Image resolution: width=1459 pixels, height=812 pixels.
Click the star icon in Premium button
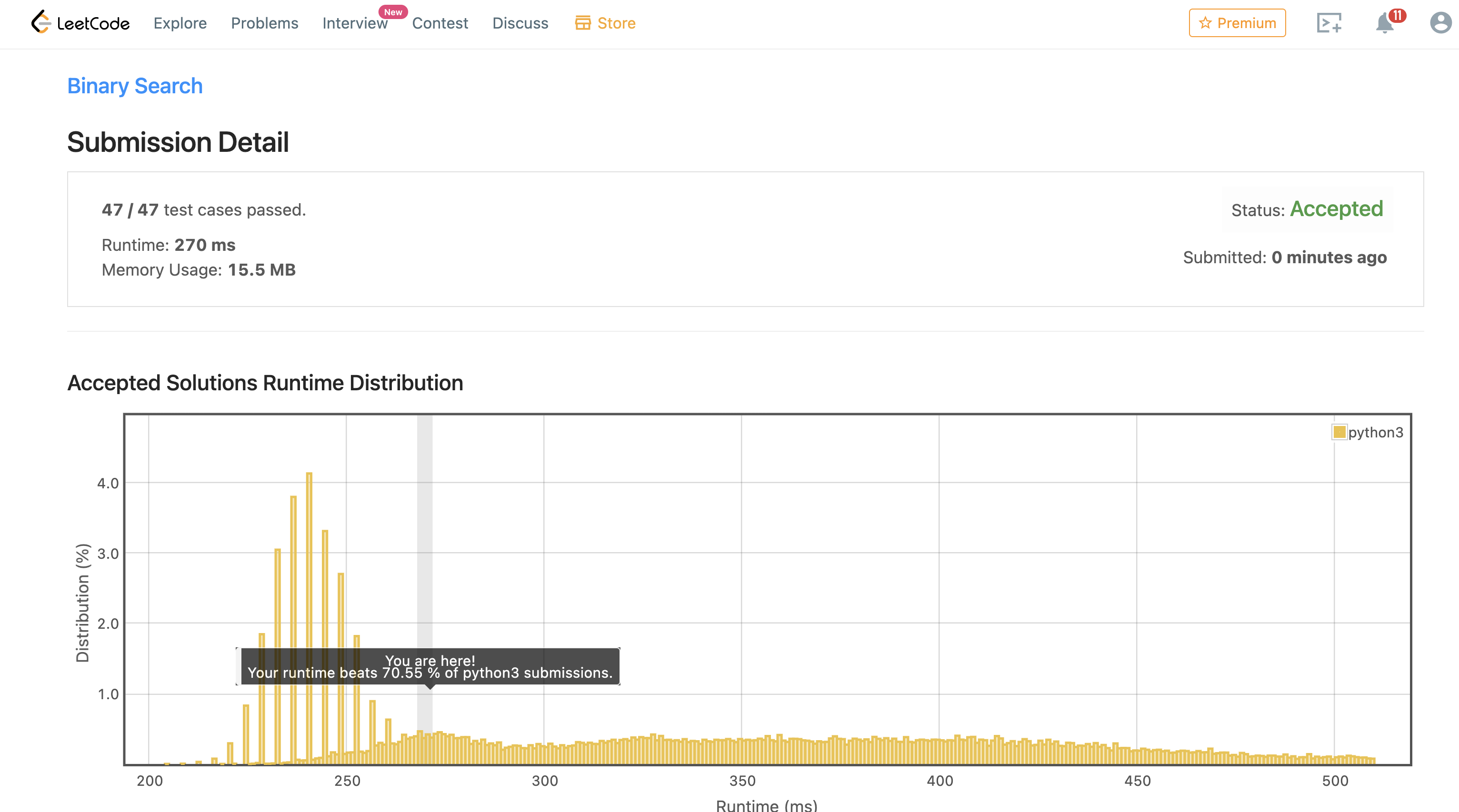pos(1205,23)
